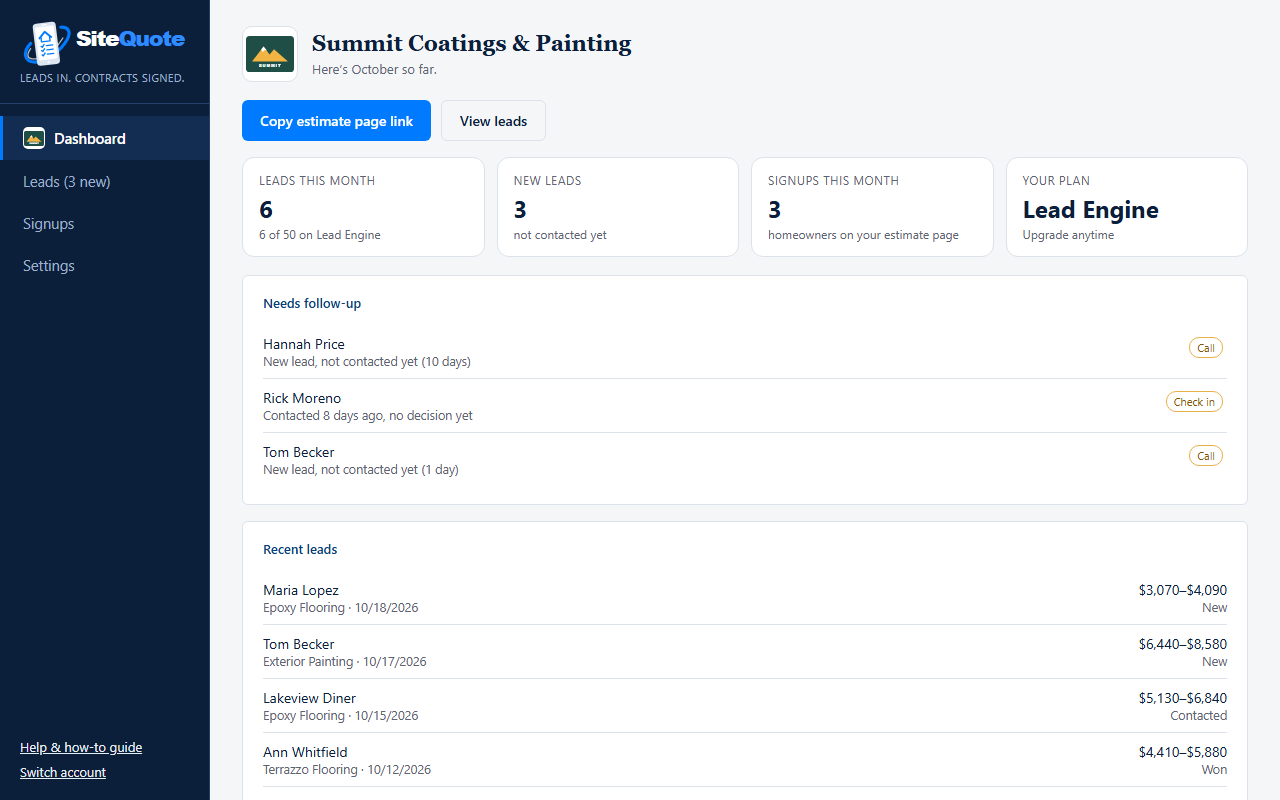
Task: Open Leads (3 new) in sidebar
Action: [x=67, y=182]
